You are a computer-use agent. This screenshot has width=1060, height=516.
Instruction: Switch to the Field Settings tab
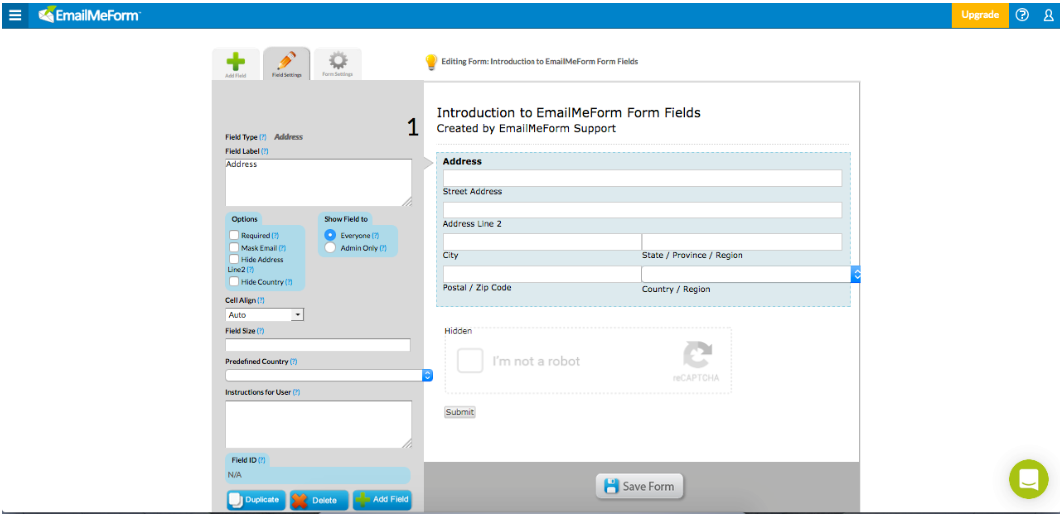(287, 64)
